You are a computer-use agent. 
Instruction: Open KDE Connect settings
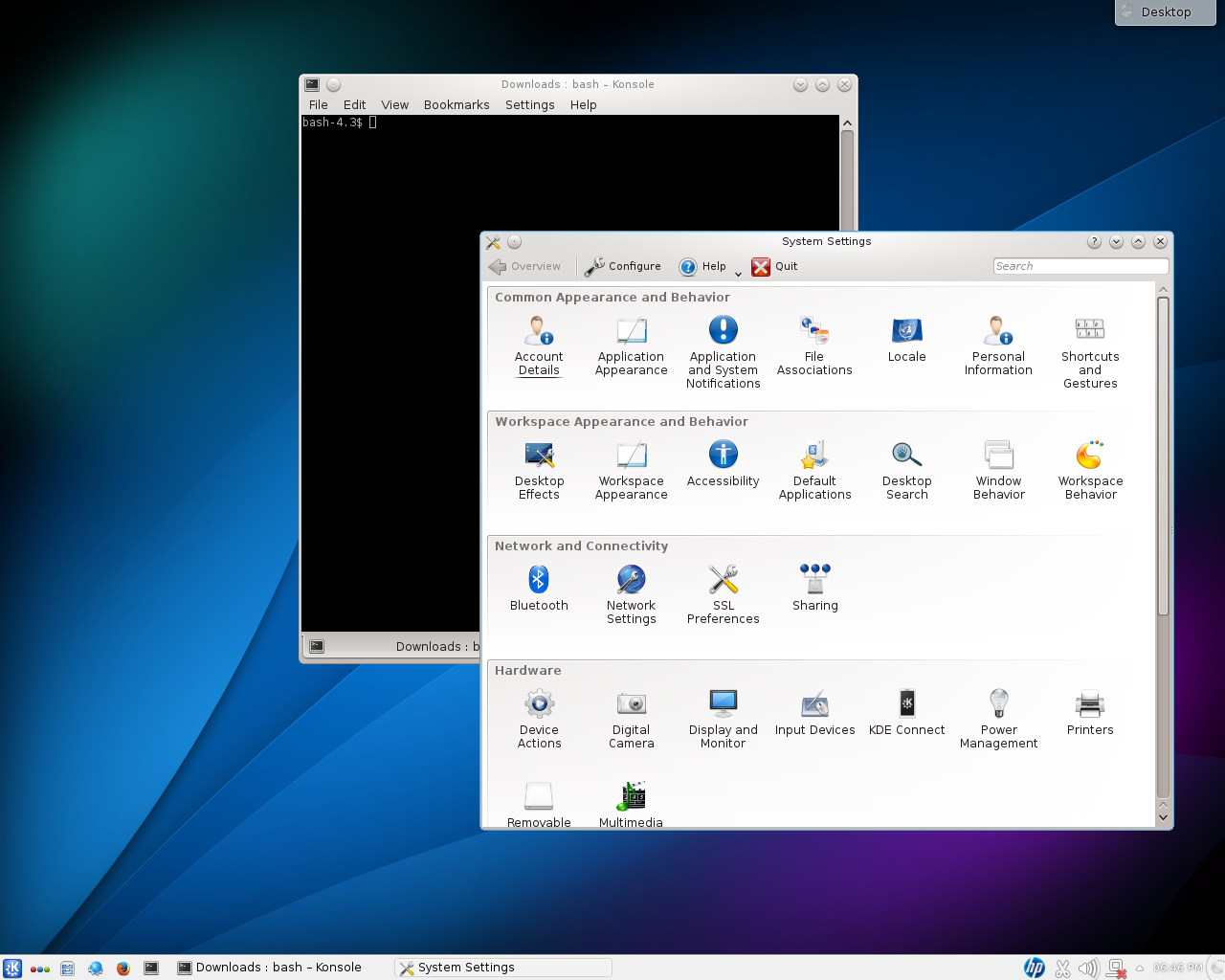906,713
